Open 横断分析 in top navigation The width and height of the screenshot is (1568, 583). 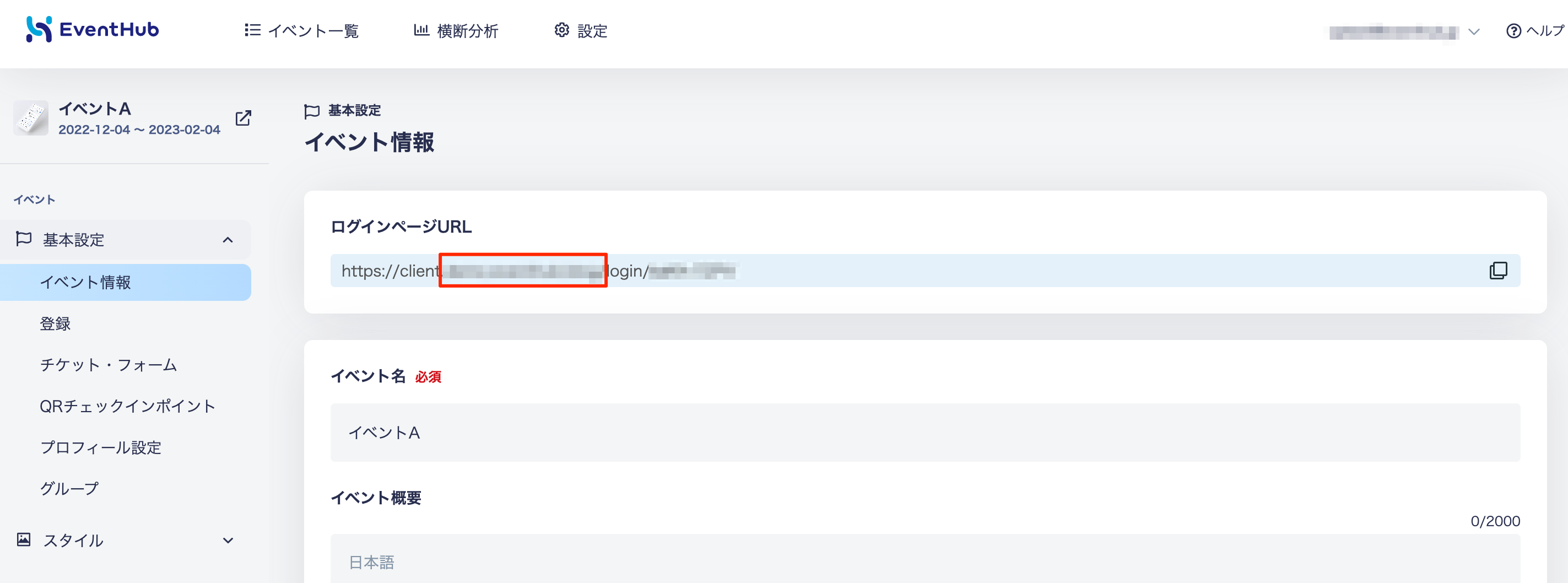coord(467,31)
